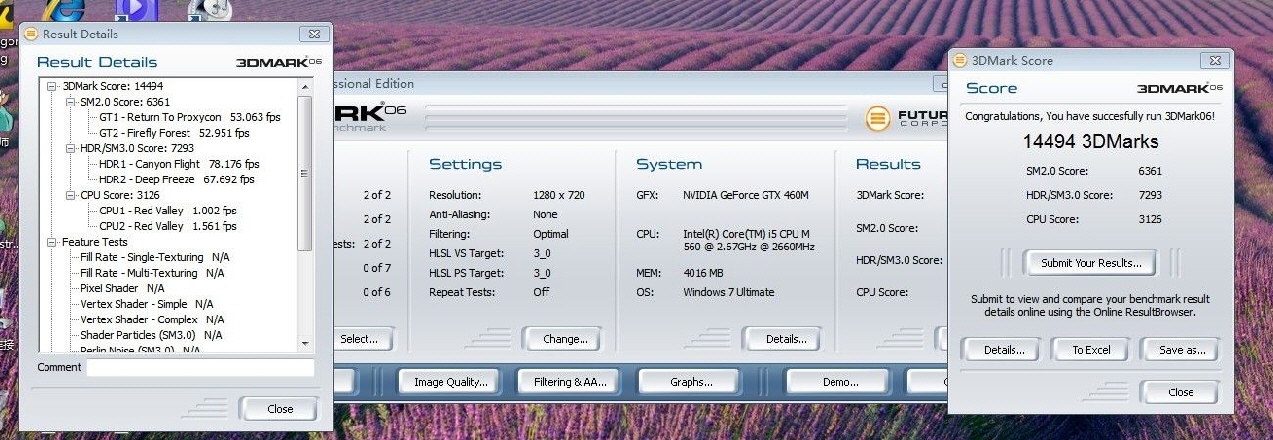Screen dimensions: 1273x440
Task: Open the Change... settings button
Action: tap(564, 339)
